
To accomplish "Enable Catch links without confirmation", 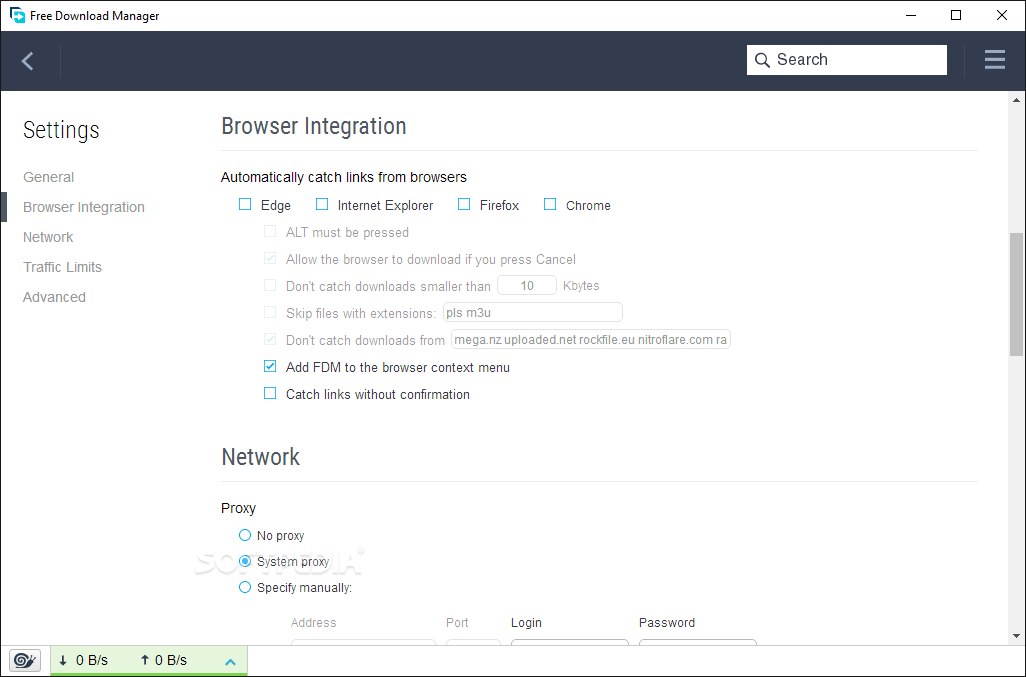I will coord(270,393).
